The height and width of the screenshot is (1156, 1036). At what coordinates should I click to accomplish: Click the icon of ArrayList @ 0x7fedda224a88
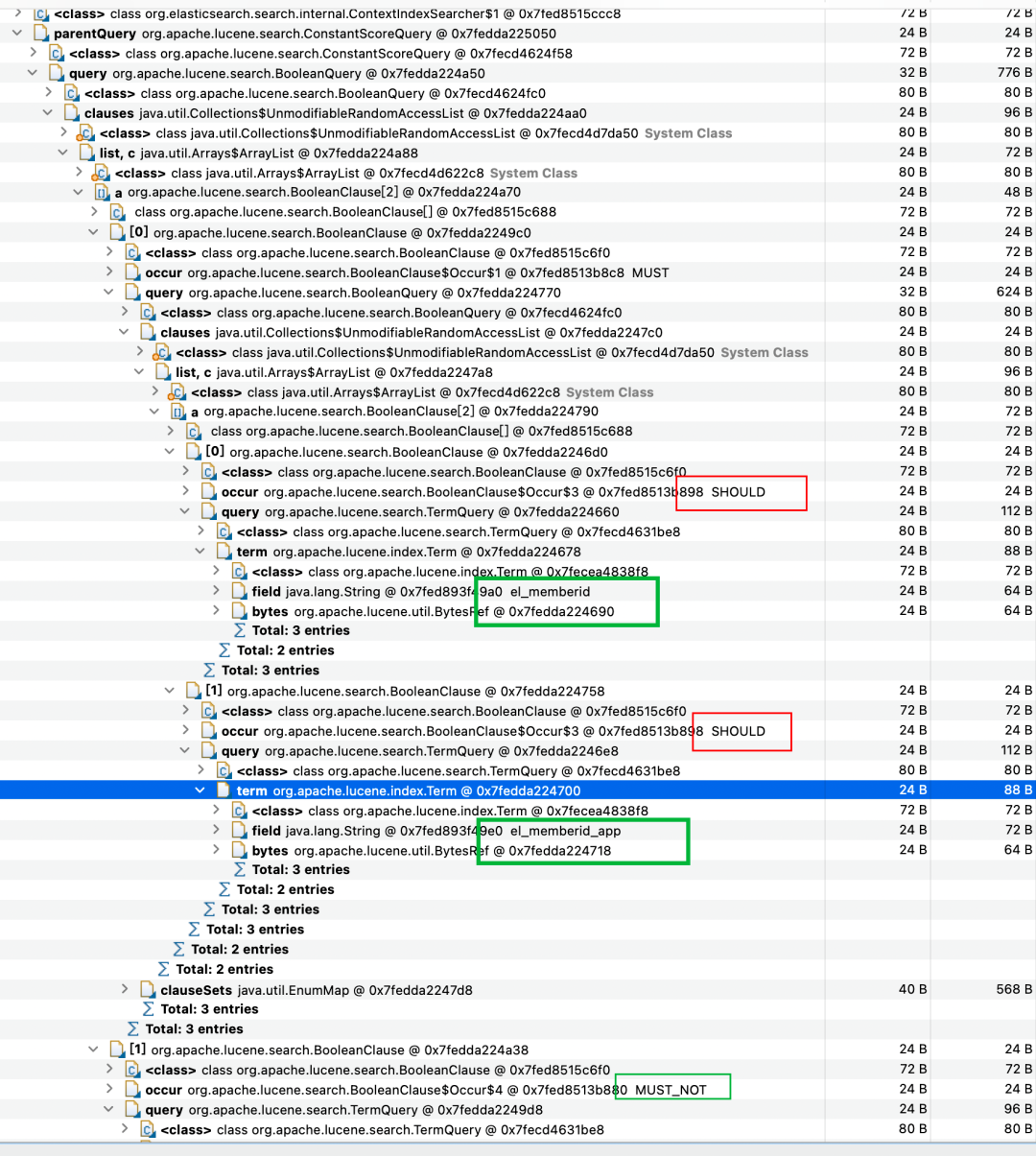click(87, 153)
